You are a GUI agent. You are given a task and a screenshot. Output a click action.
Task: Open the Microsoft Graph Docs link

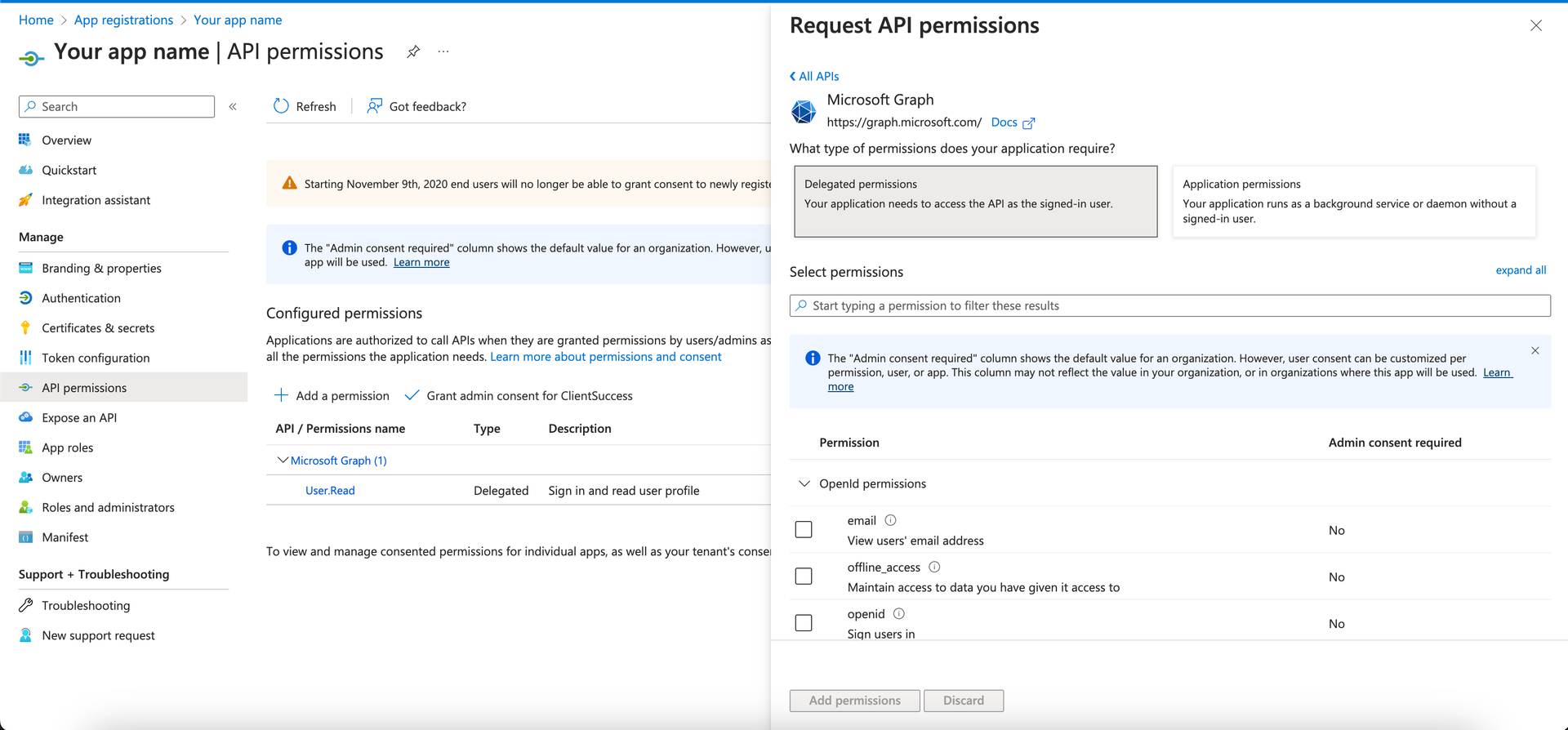[x=1013, y=122]
